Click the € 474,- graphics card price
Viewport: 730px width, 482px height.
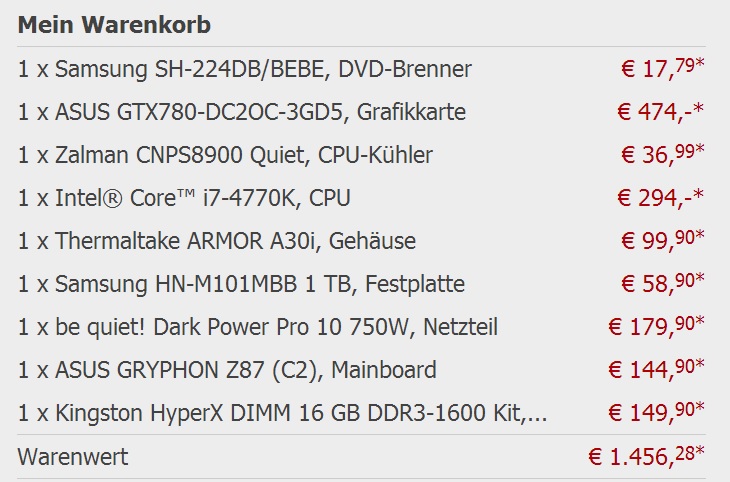click(x=660, y=111)
